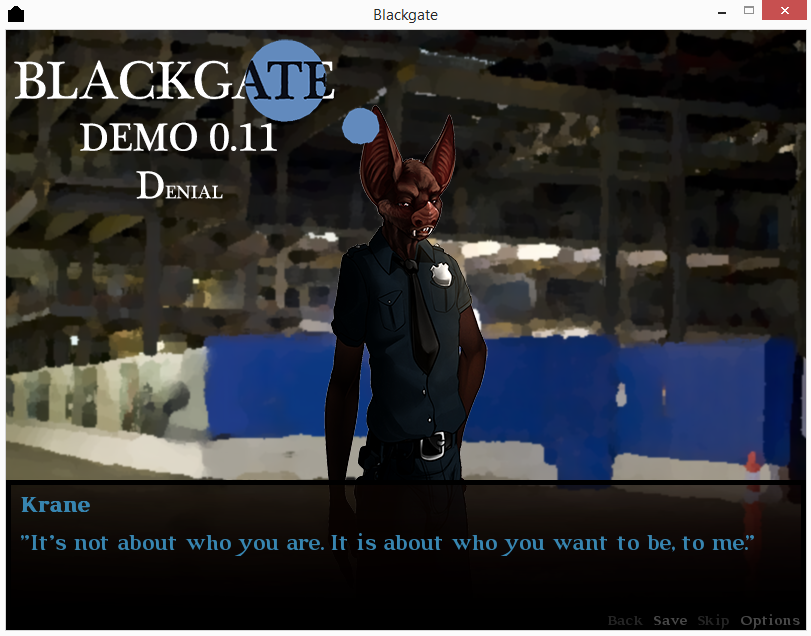Maximize the Blackgate window
Viewport: 811px width, 636px height.
click(x=748, y=10)
